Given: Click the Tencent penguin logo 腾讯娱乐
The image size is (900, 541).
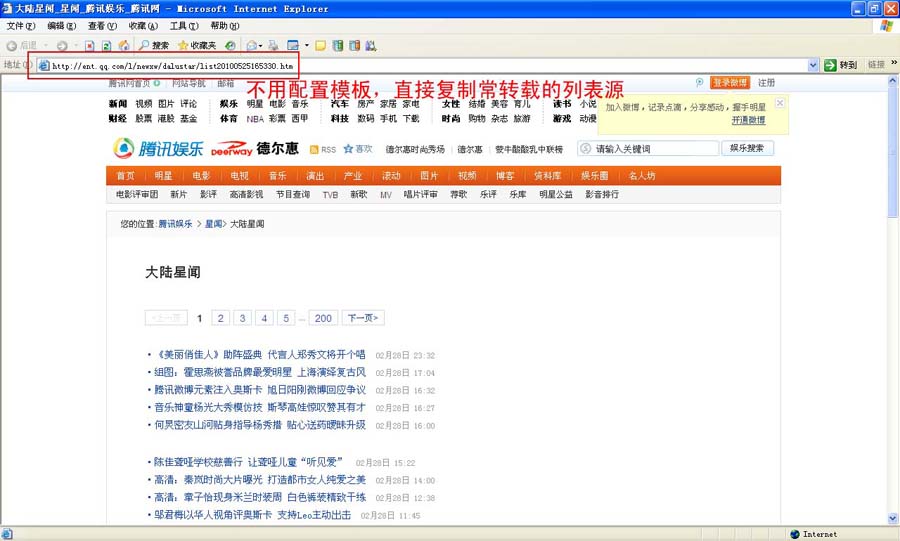Looking at the screenshot, I should pos(158,149).
